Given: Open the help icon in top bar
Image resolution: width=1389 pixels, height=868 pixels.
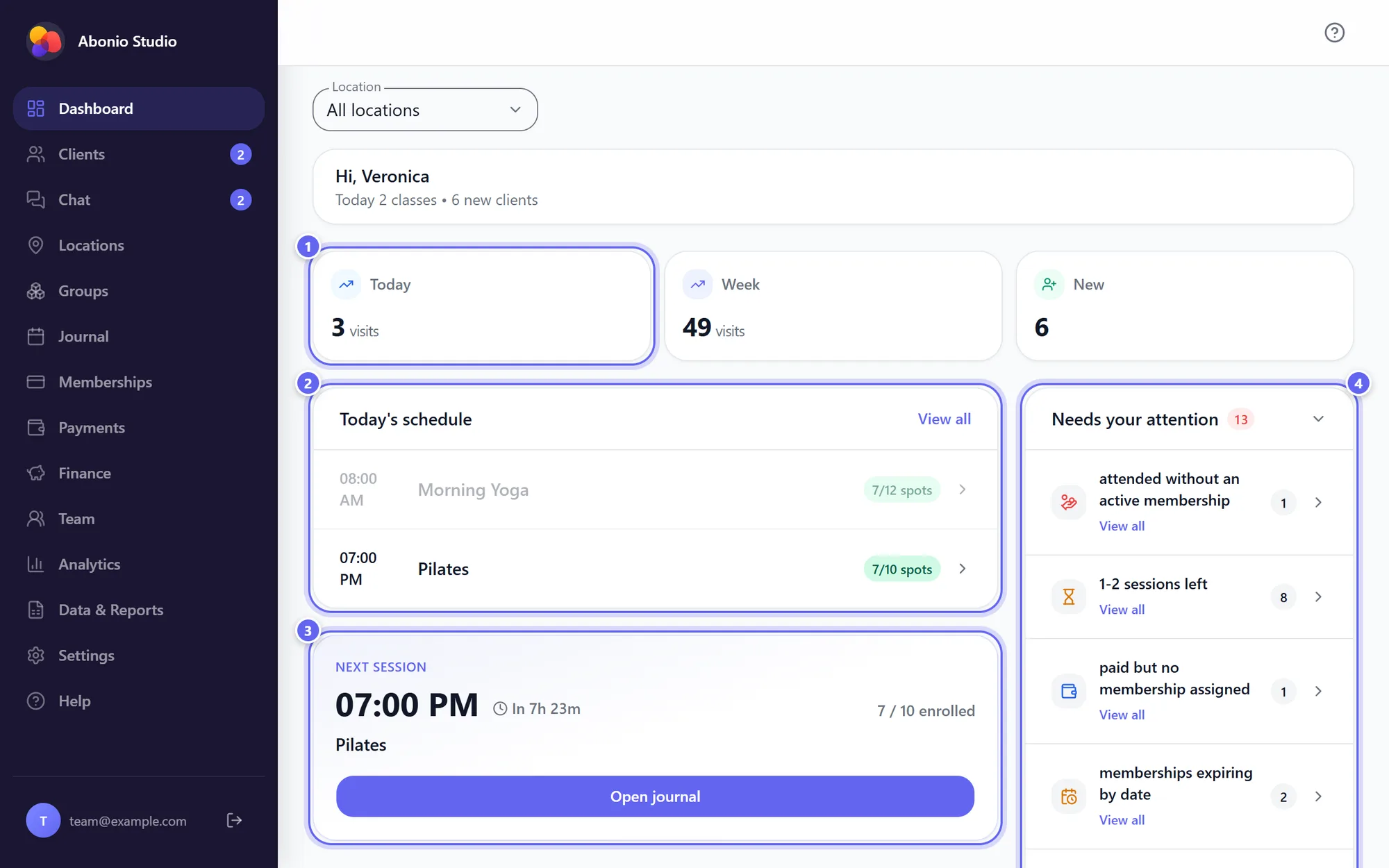Looking at the screenshot, I should coord(1334,33).
